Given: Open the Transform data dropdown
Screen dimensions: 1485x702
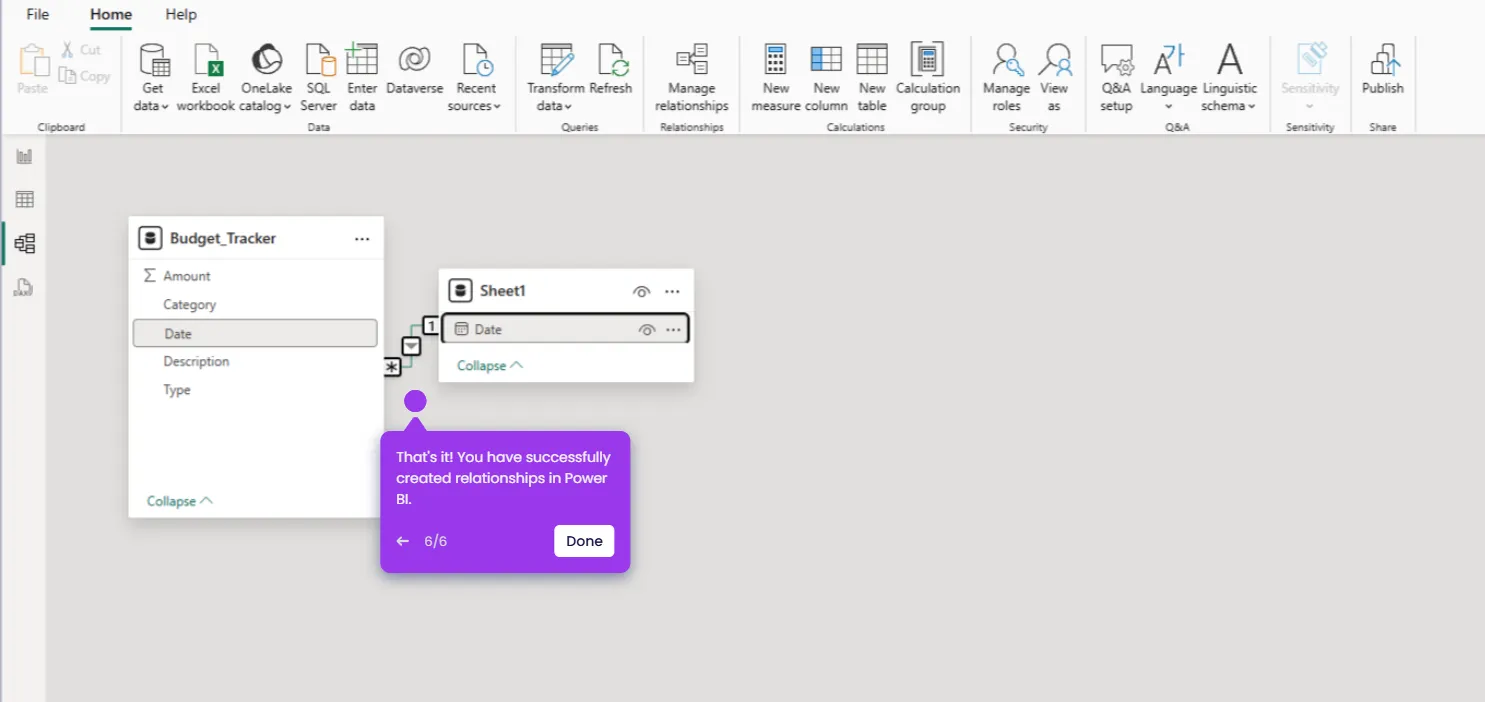Looking at the screenshot, I should (556, 78).
